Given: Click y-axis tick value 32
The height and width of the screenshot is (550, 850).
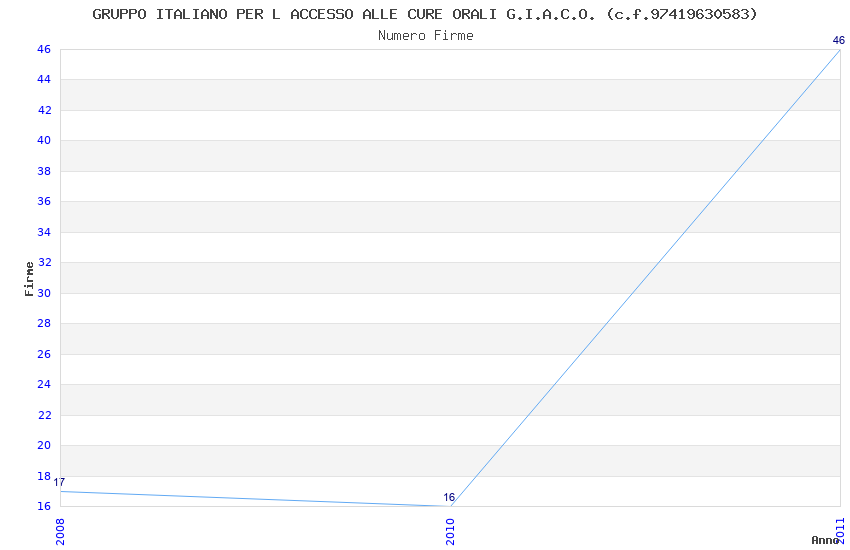Looking at the screenshot, I should (44, 262).
